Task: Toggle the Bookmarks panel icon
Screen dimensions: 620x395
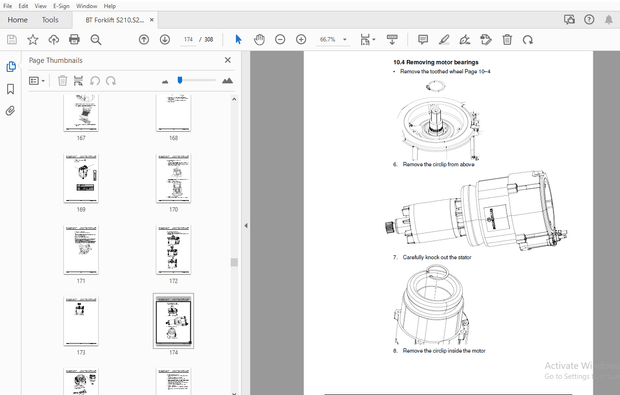Action: [x=11, y=89]
